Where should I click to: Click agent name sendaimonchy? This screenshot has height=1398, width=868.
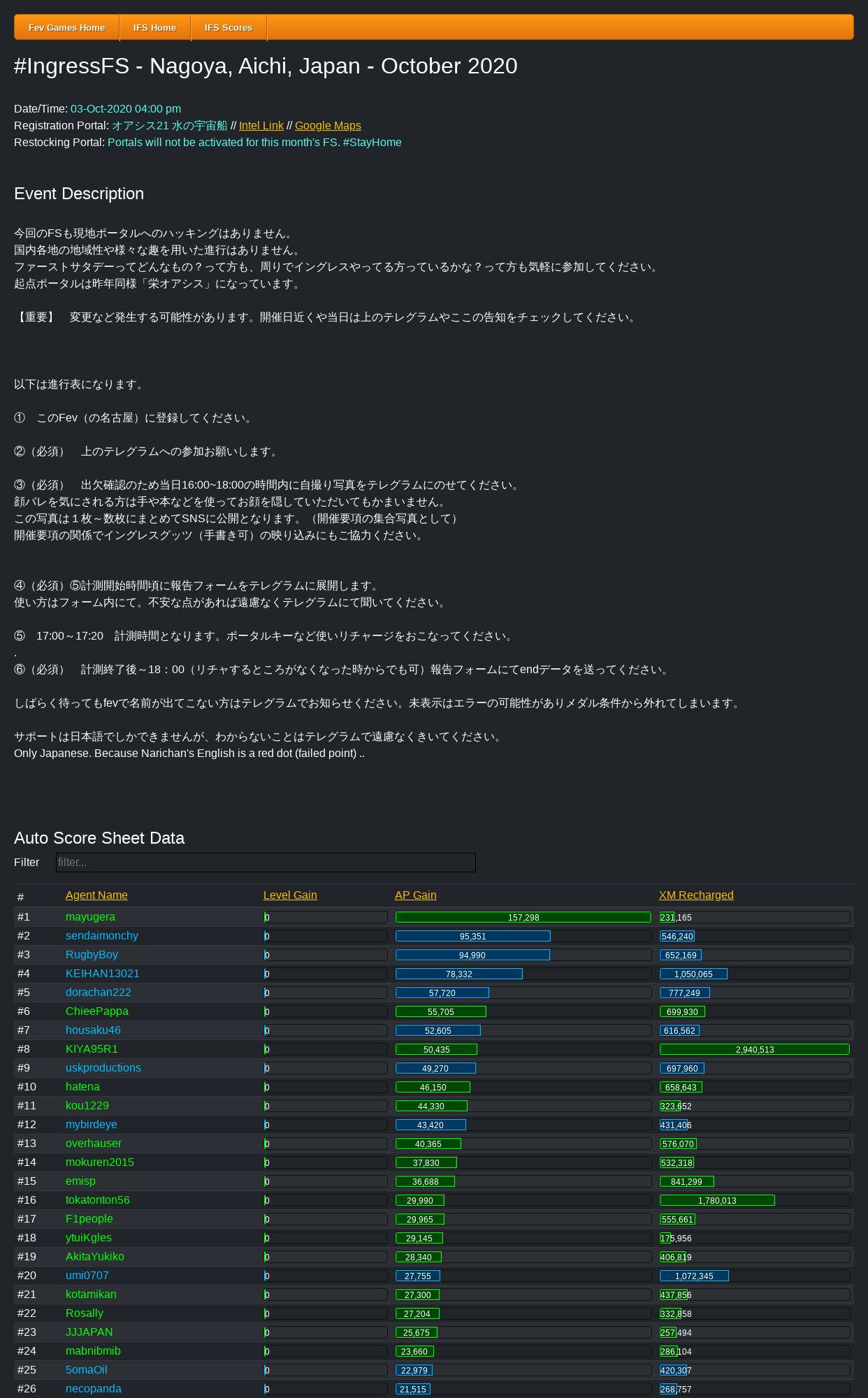coord(102,936)
